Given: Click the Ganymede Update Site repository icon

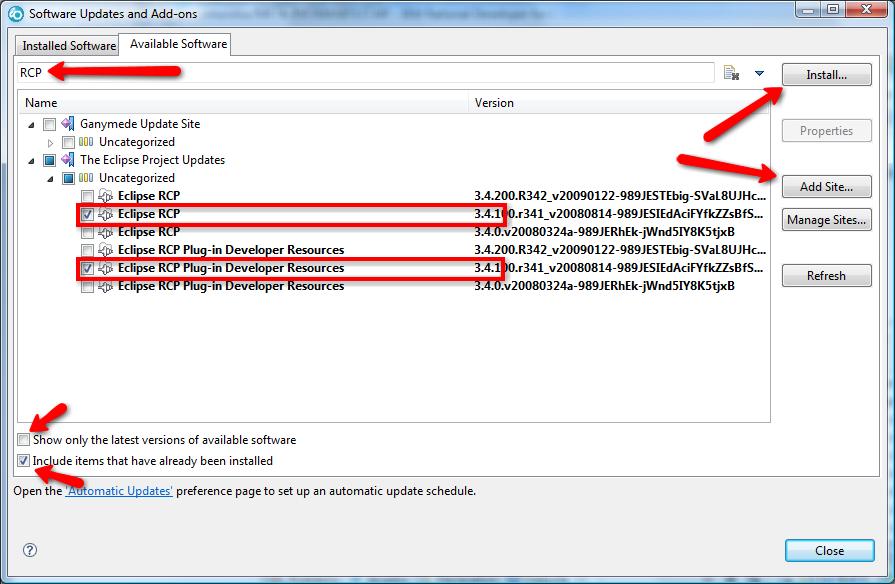Looking at the screenshot, I should click(68, 123).
